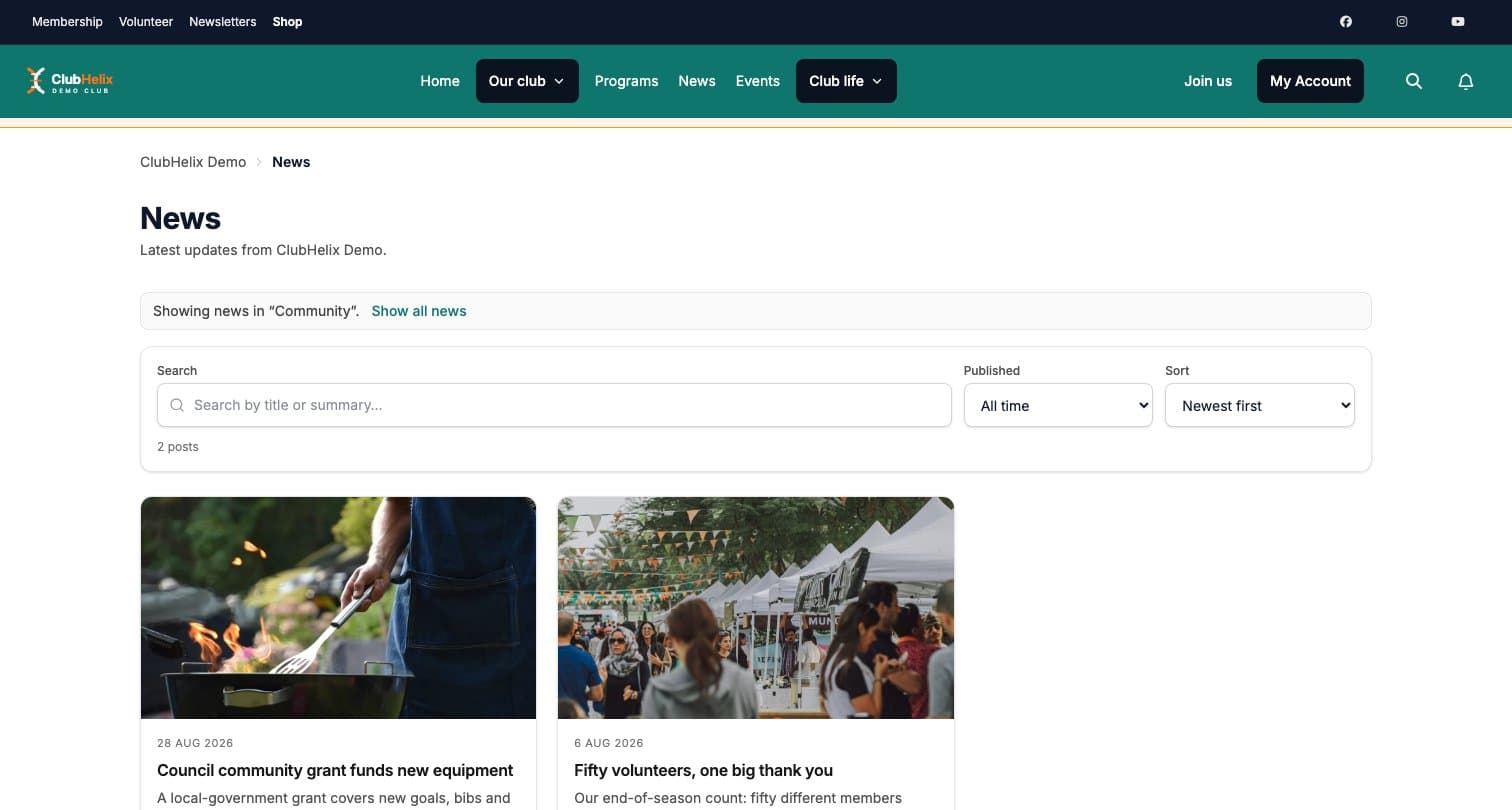
Task: Open News in the navigation bar
Action: pyautogui.click(x=697, y=81)
